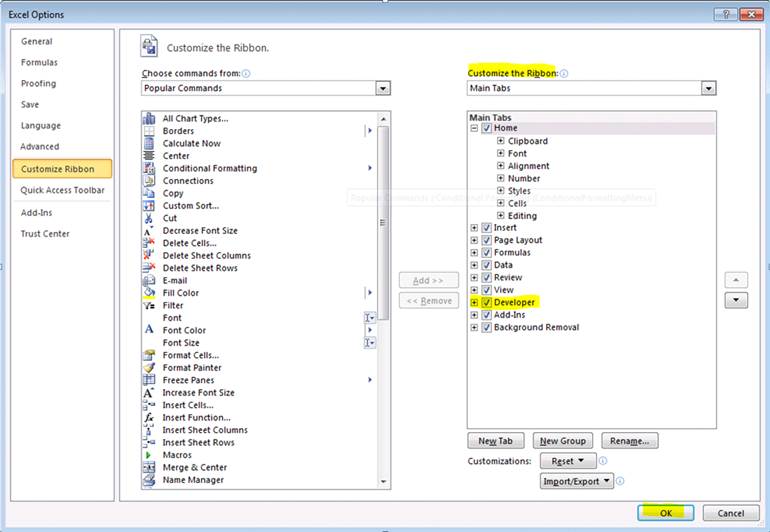Click the Decrease Font Size icon

(x=149, y=230)
